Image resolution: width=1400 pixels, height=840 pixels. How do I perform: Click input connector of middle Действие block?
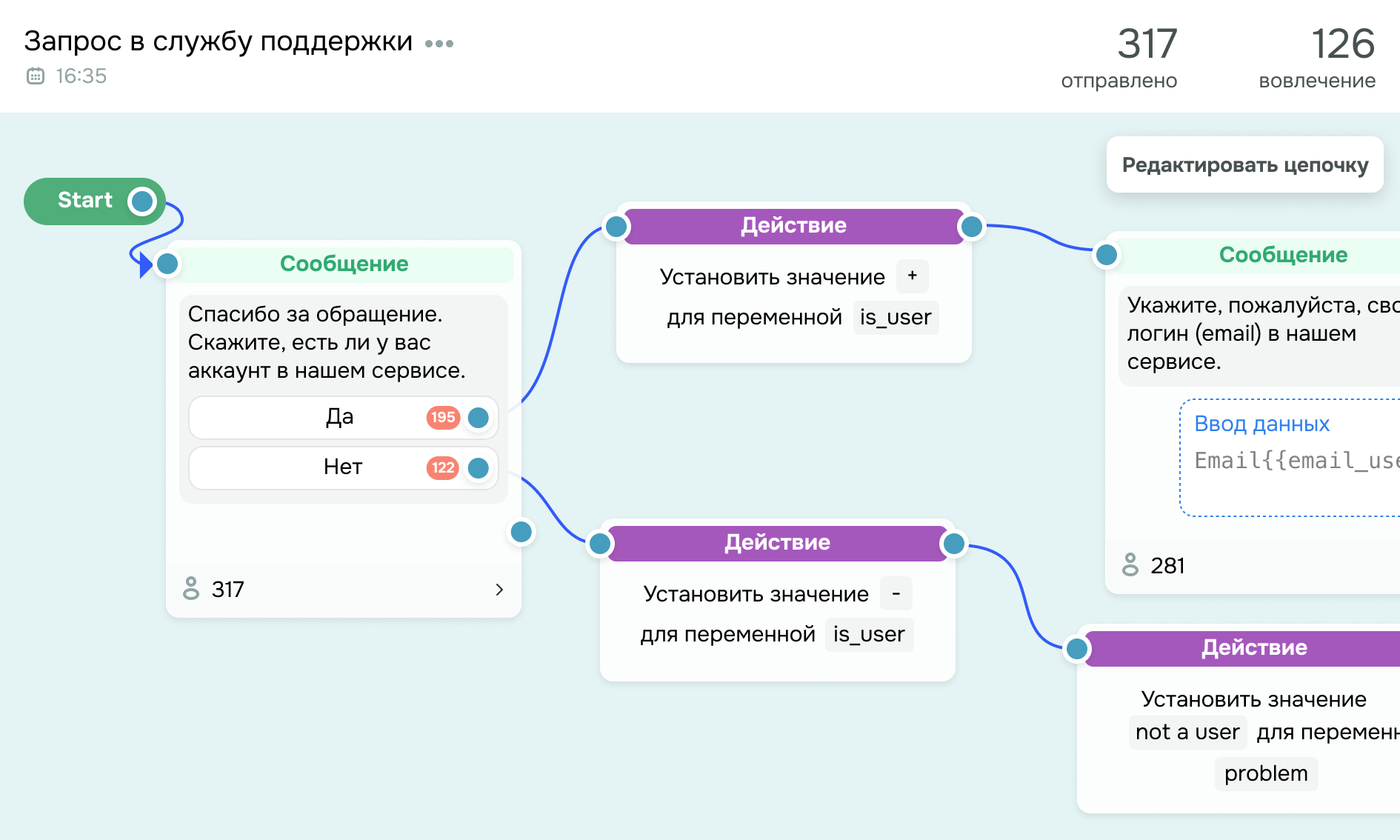(600, 543)
